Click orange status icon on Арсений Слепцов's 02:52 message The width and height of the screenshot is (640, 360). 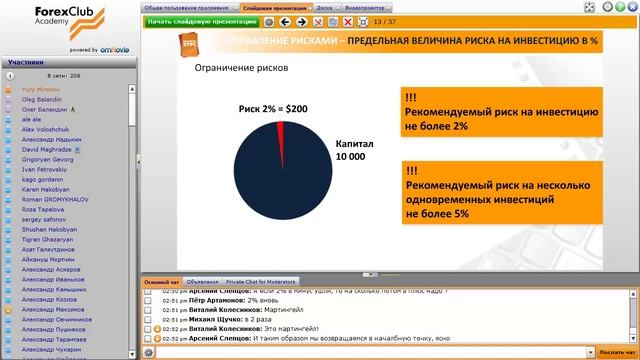pyautogui.click(x=157, y=338)
